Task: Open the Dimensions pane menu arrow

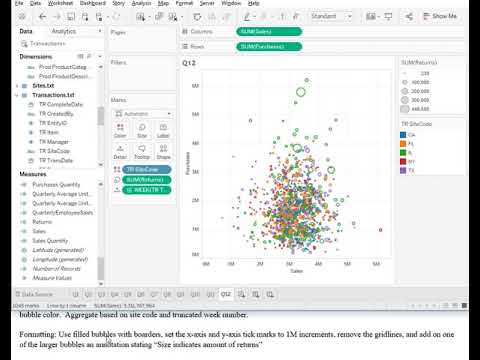Action: point(100,56)
